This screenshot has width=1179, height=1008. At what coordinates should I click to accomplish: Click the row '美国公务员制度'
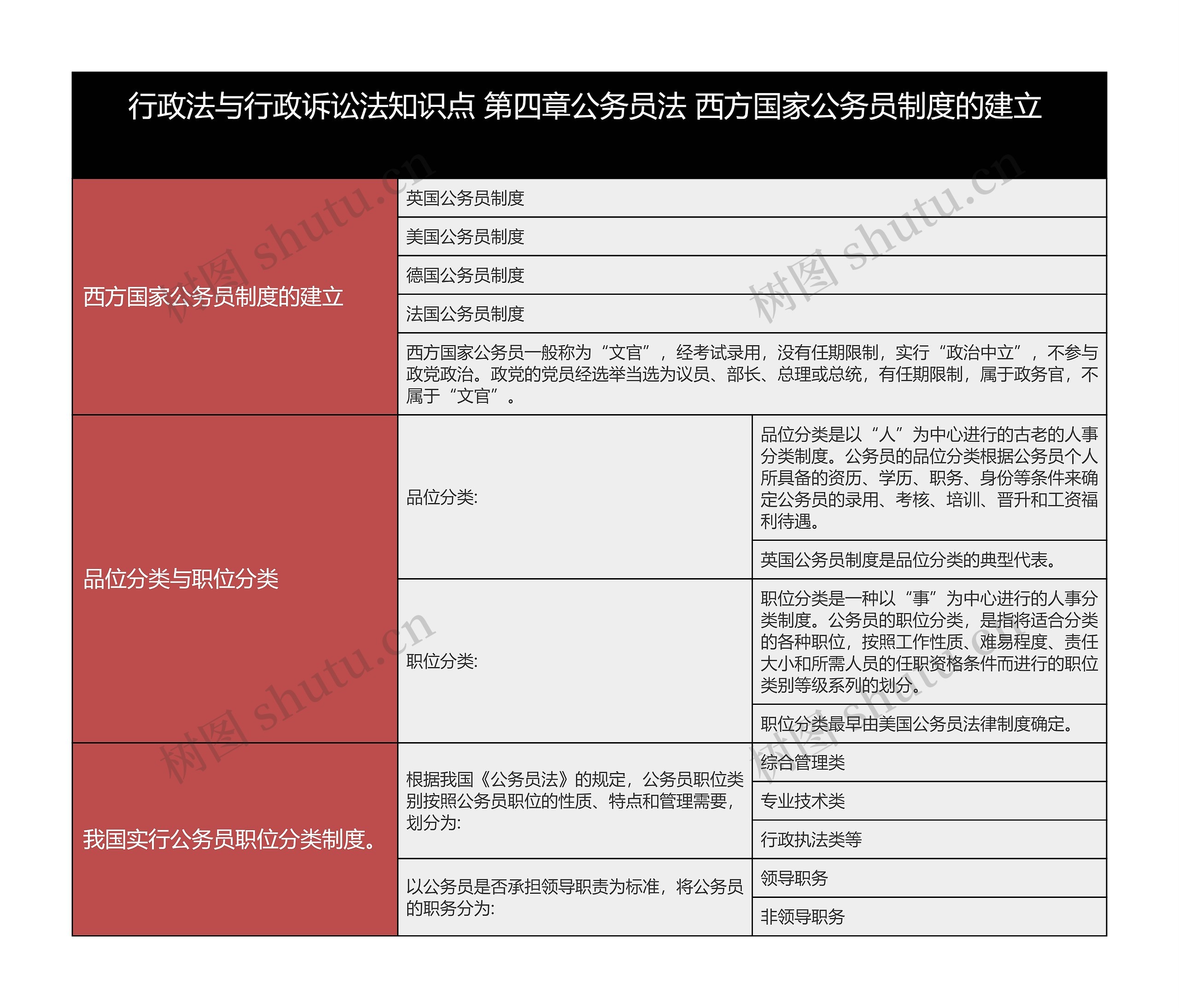(x=752, y=237)
